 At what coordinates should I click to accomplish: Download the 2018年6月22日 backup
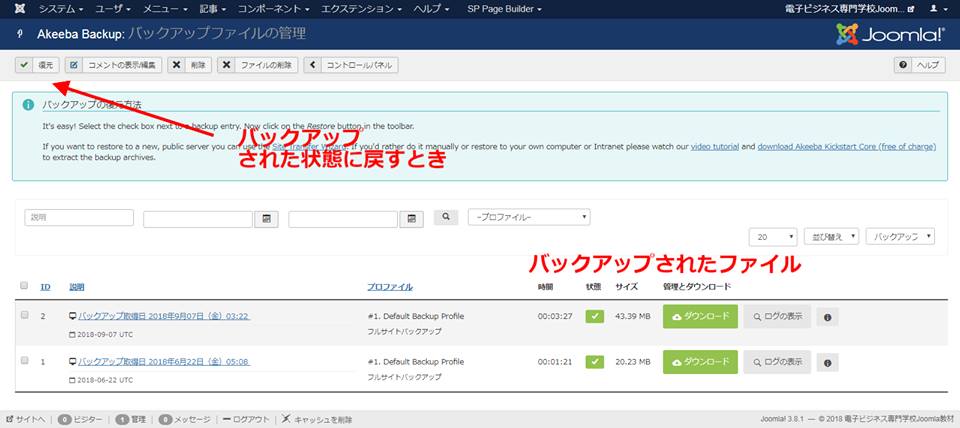(x=700, y=362)
